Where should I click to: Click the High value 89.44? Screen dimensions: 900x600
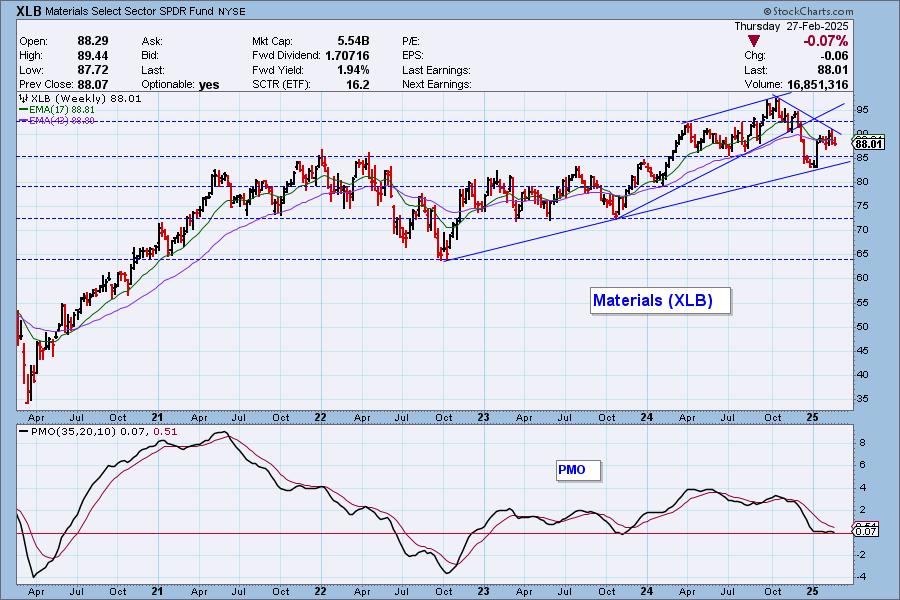pos(92,56)
